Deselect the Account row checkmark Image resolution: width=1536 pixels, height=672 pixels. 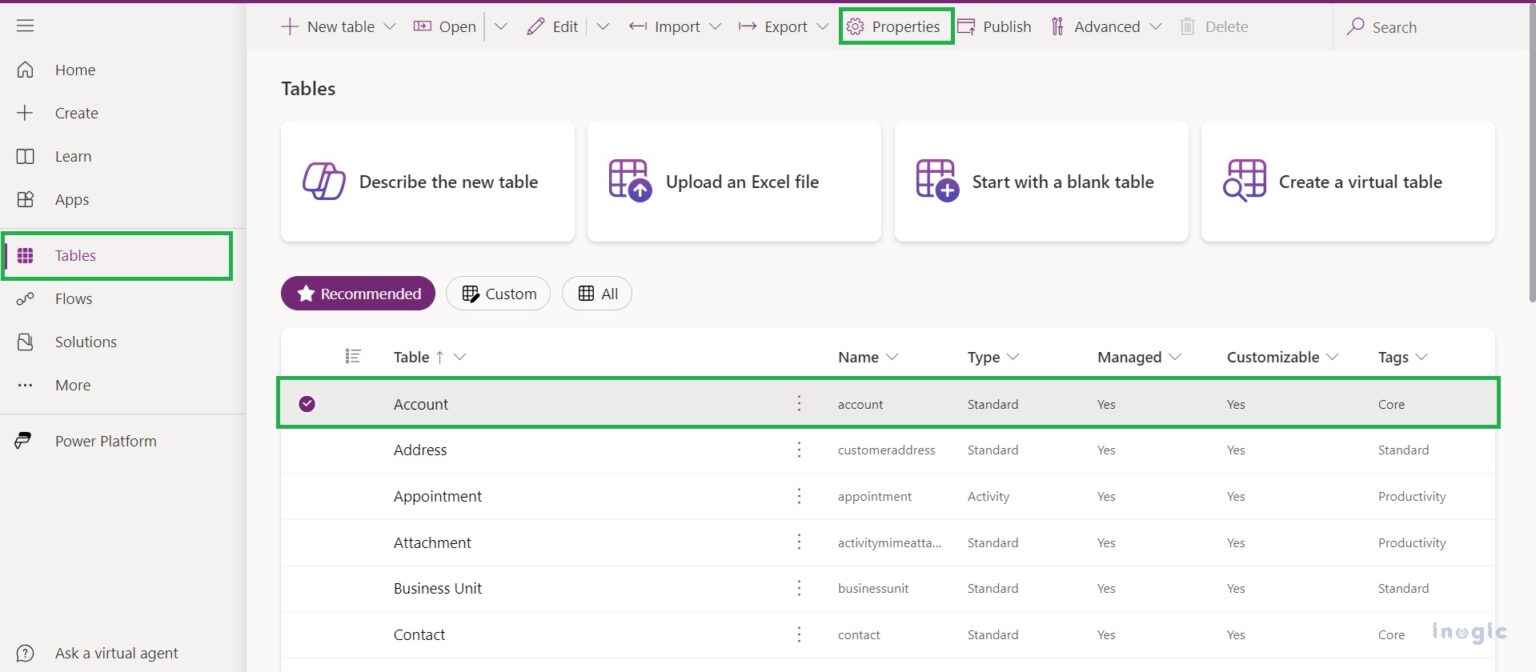click(307, 404)
